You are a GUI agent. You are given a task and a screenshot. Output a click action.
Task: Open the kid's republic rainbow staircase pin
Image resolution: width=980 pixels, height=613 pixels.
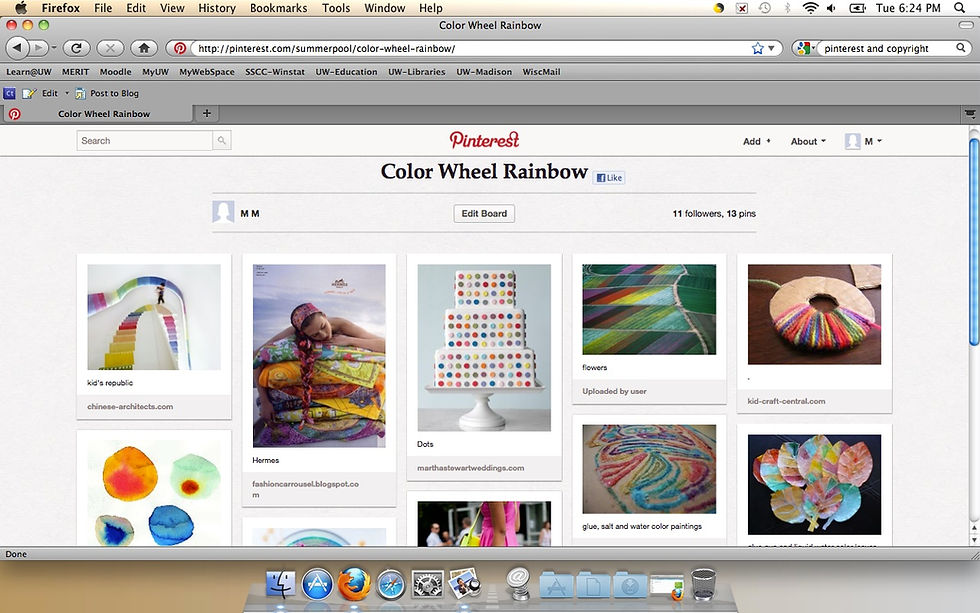point(154,317)
